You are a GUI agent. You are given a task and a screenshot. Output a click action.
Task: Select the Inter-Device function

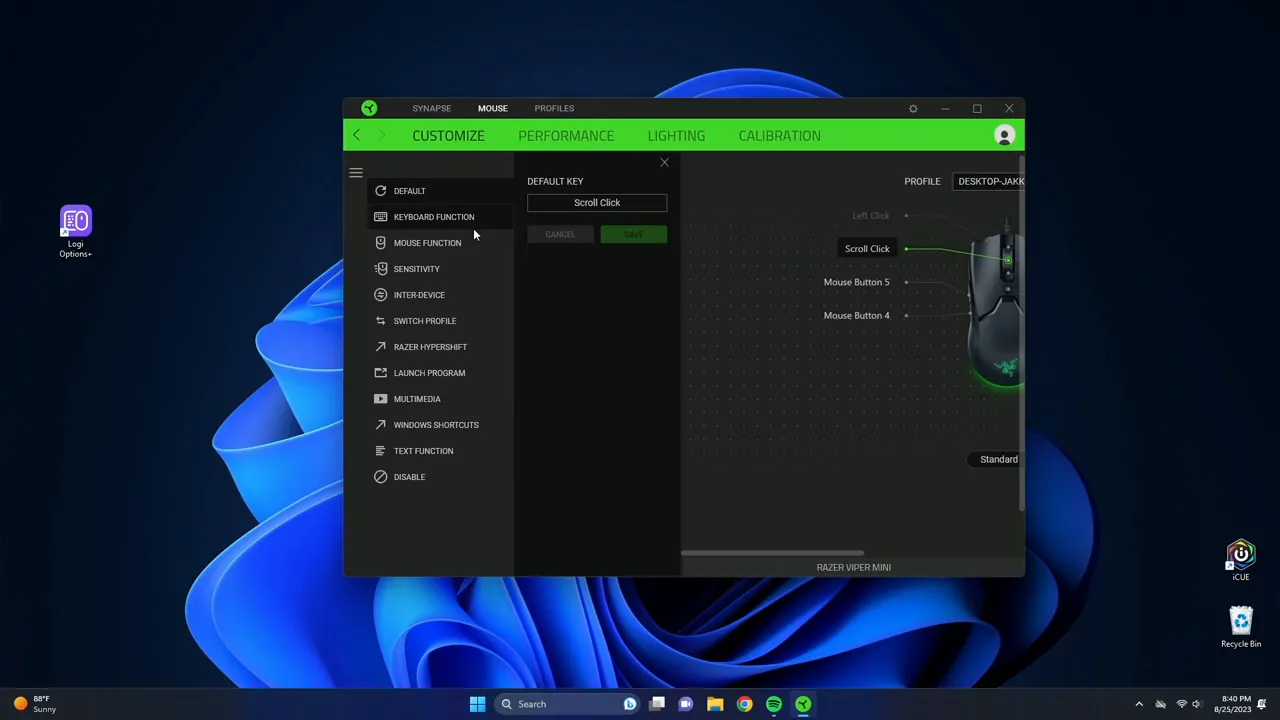tap(419, 294)
